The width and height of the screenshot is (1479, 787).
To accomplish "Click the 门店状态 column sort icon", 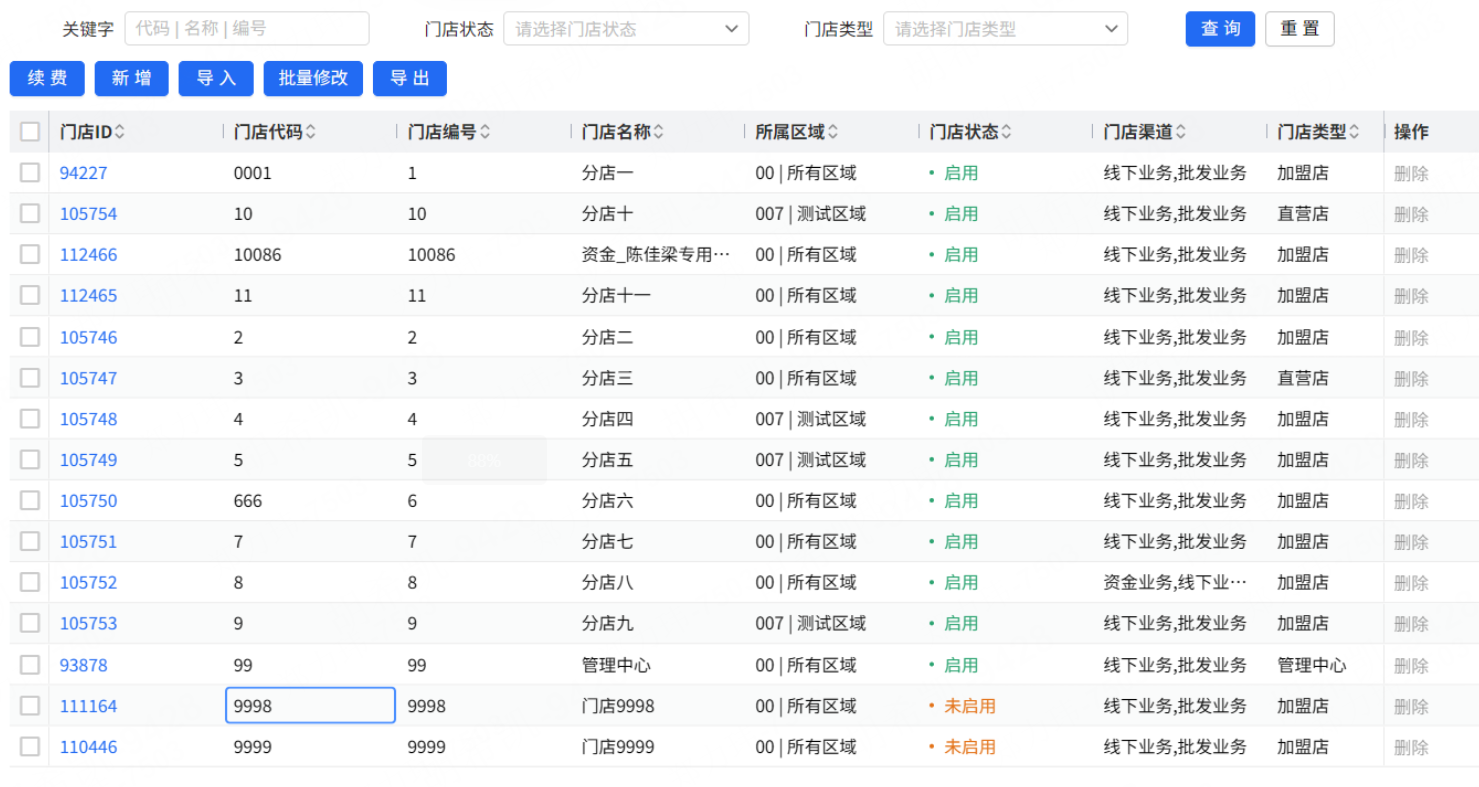I will [1006, 132].
